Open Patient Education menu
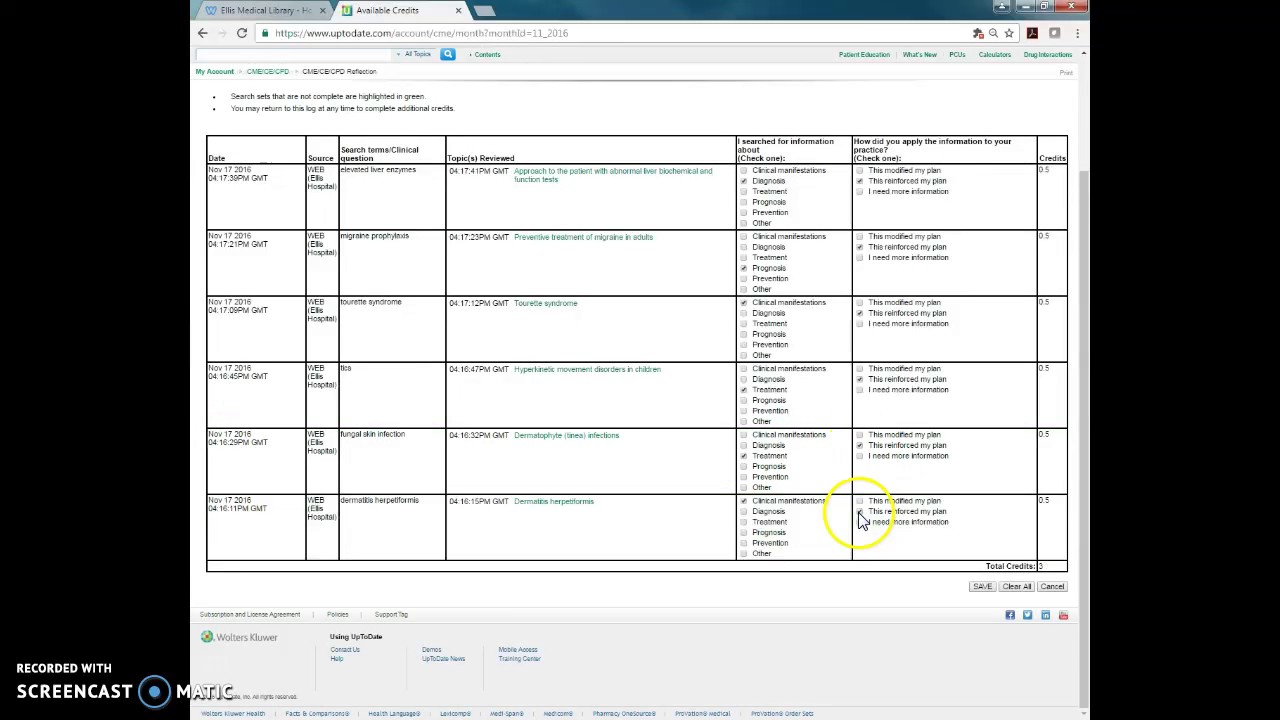1280x720 pixels. coord(864,54)
